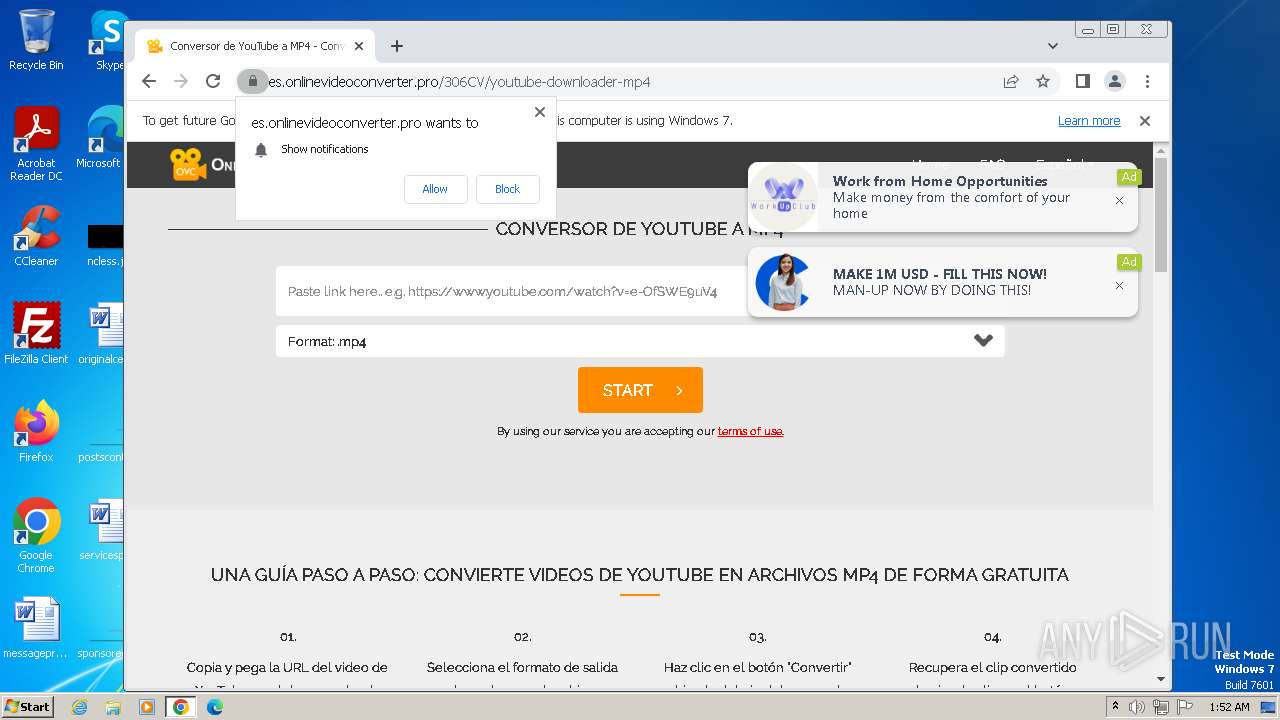Open Recycle Bin desktop icon
This screenshot has width=1280, height=720.
(36, 40)
